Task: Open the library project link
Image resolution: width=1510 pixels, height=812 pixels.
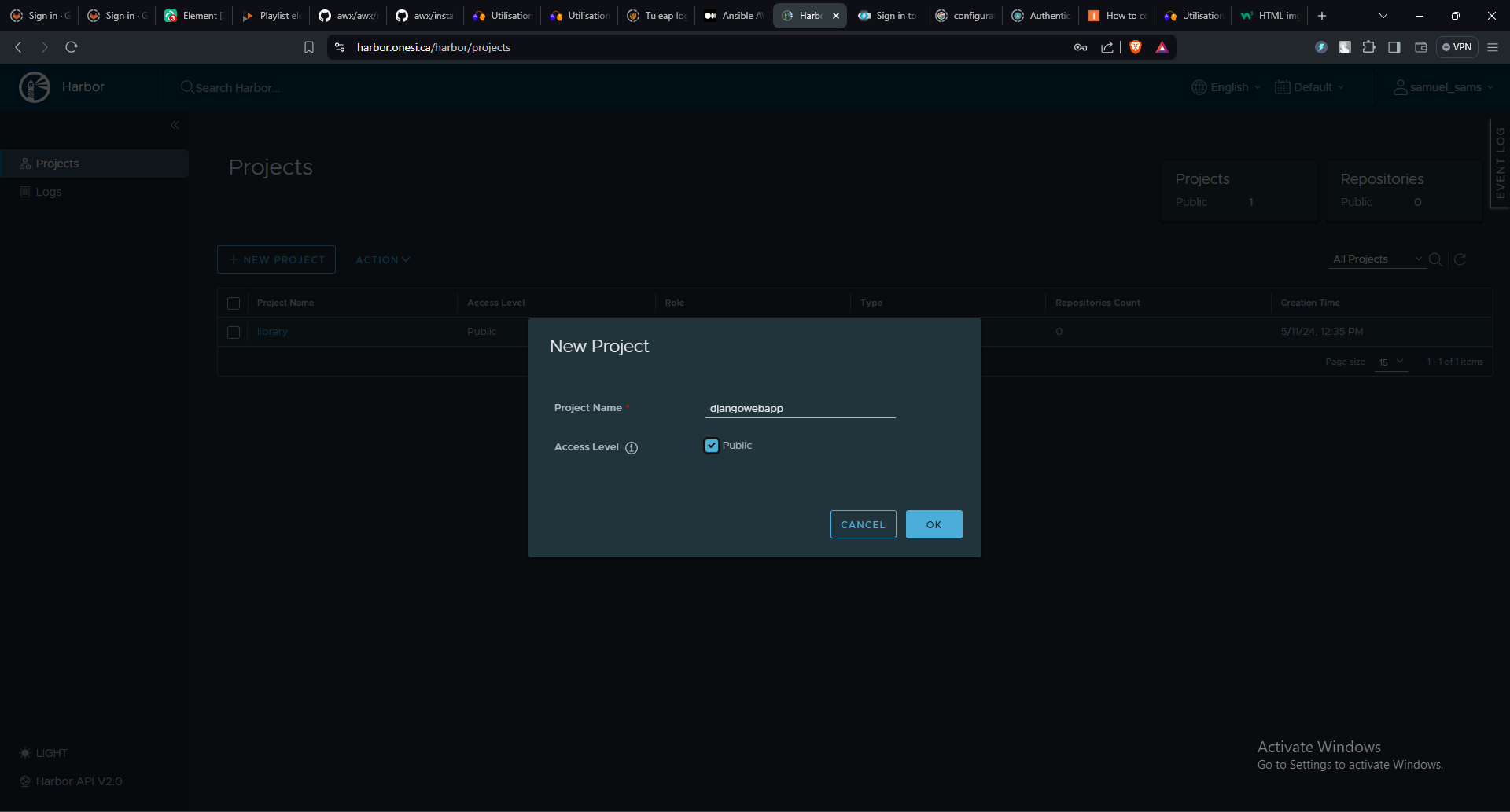Action: click(272, 332)
